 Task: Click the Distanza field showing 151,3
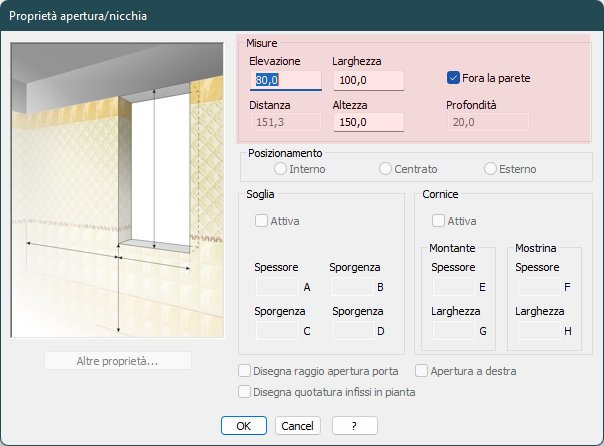coord(286,122)
